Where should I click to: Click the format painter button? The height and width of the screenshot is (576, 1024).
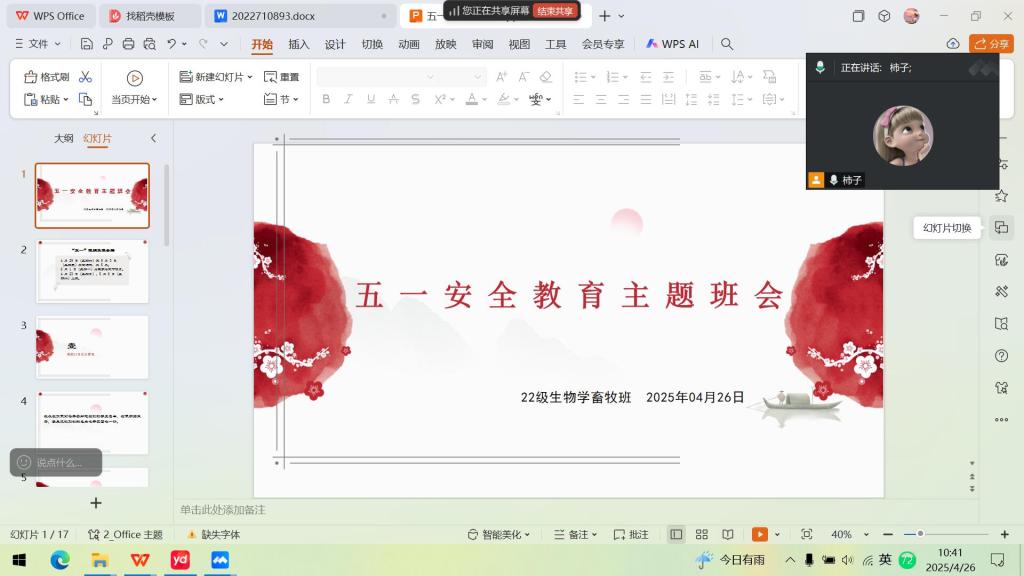pyautogui.click(x=46, y=77)
